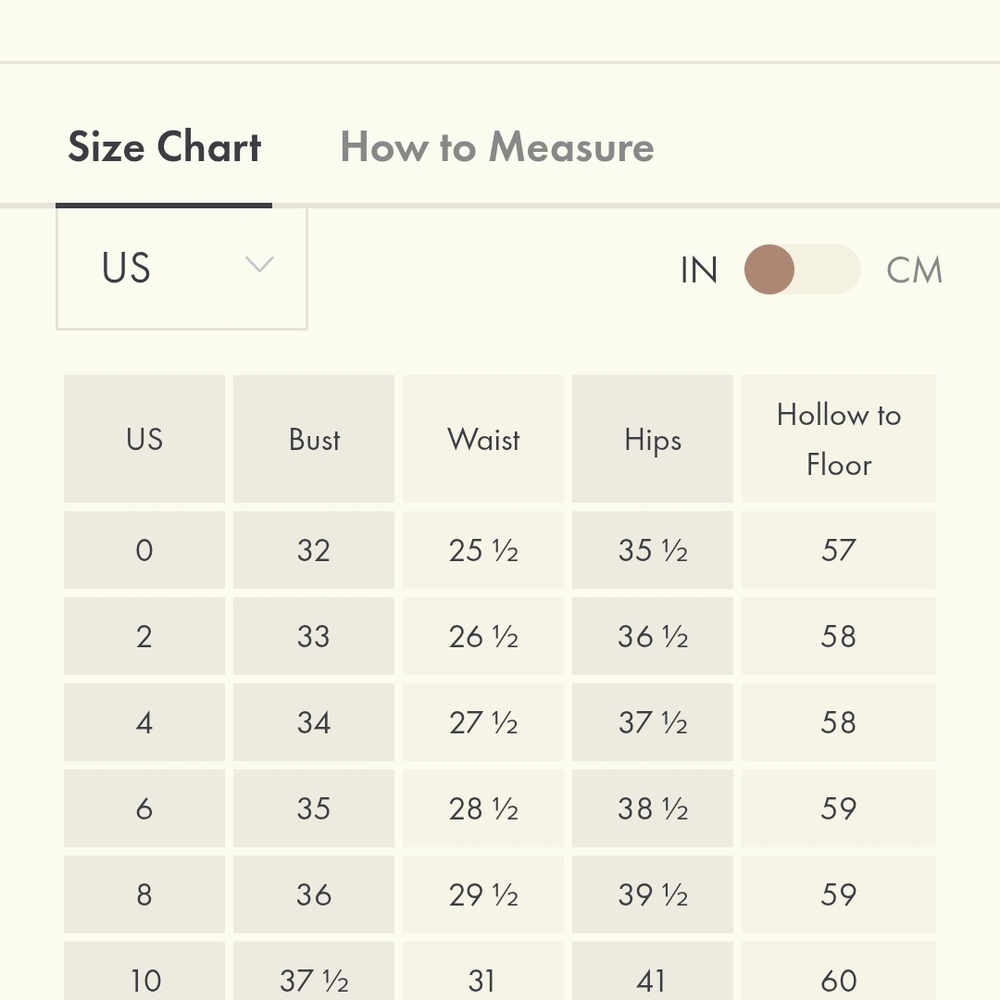Click the dropdown chevron beside US
Screen dimensions: 1000x1000
[x=259, y=265]
